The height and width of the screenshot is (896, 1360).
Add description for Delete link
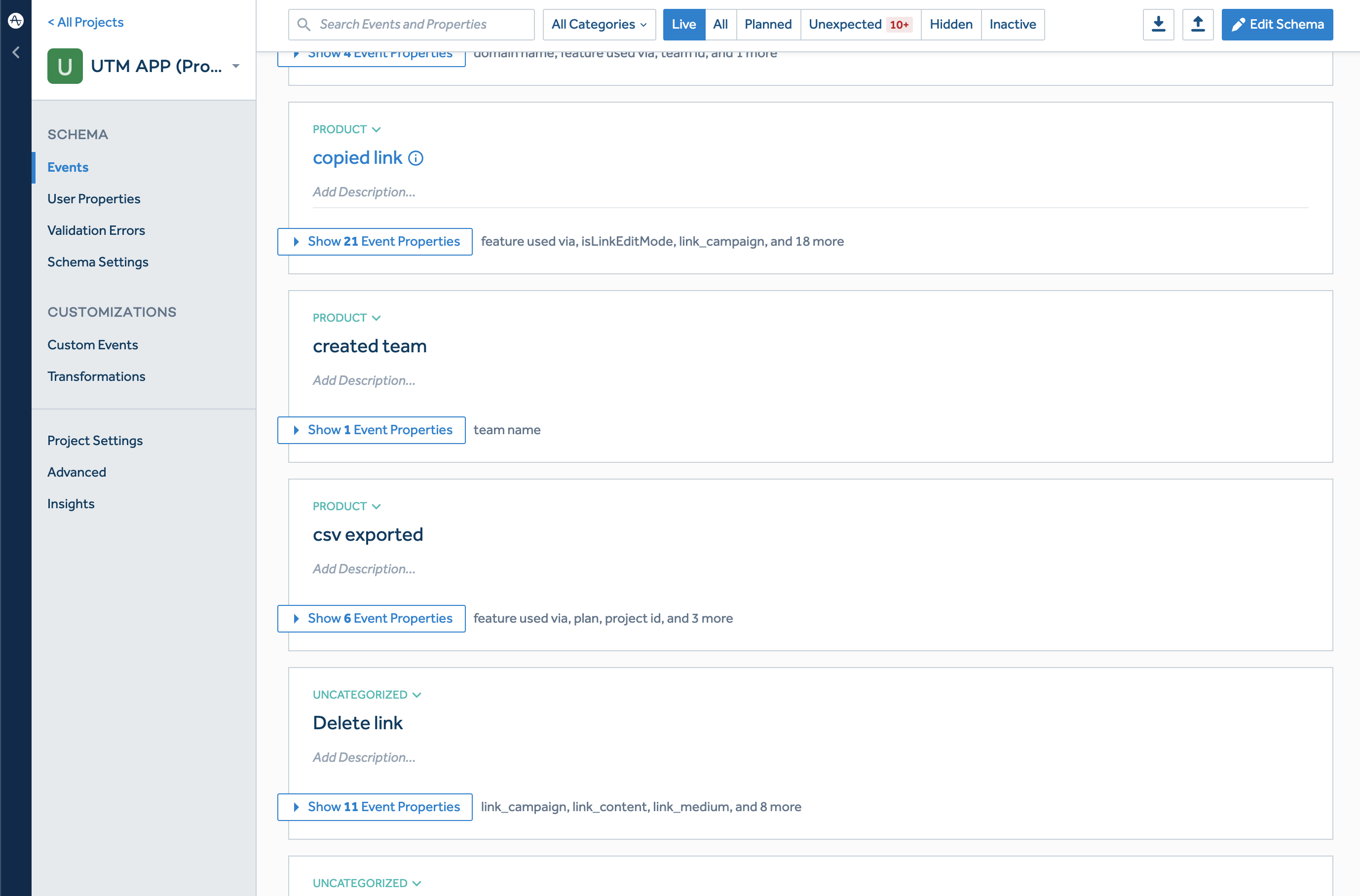[x=364, y=758]
